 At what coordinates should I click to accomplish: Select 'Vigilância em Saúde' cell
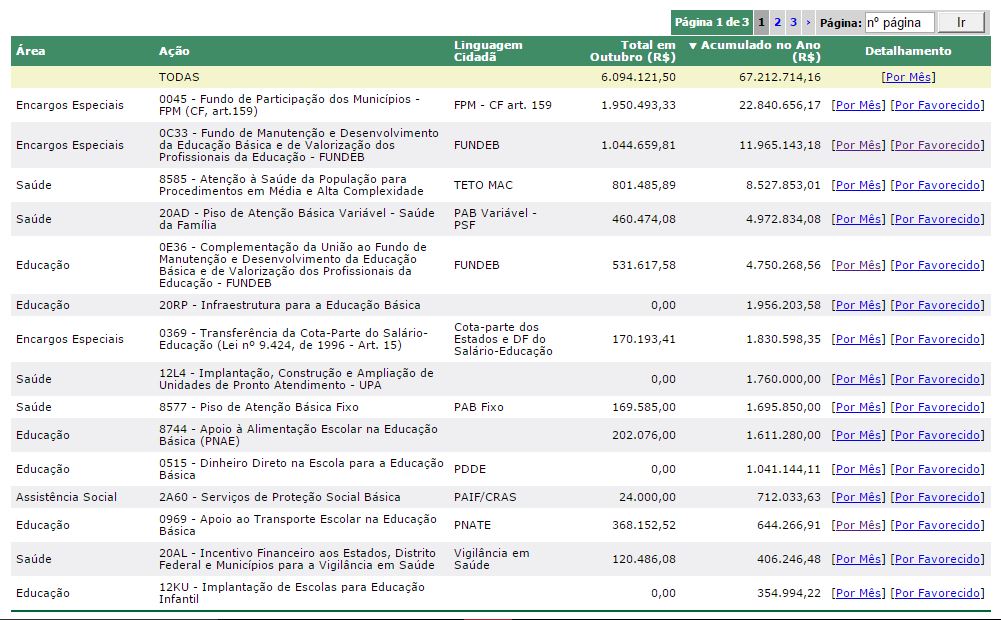click(492, 559)
